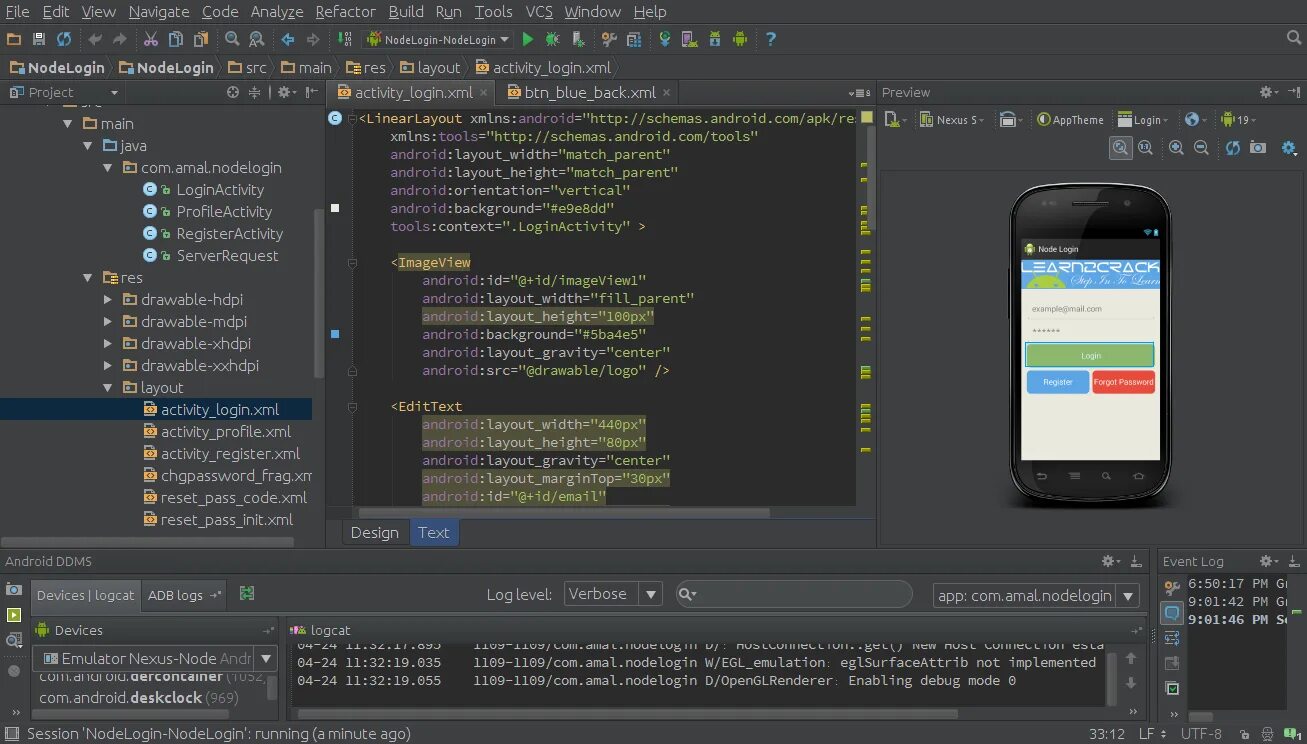The height and width of the screenshot is (744, 1307).
Task: Click the Attach debugger to process icon
Action: [x=578, y=39]
